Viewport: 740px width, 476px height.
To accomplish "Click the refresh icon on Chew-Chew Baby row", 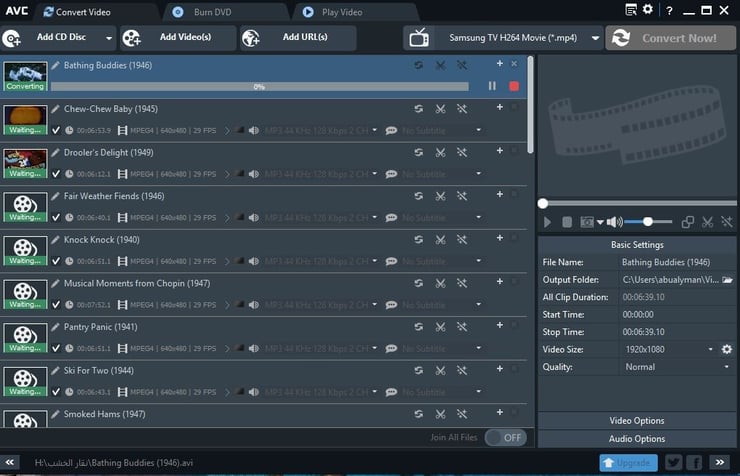I will [419, 109].
